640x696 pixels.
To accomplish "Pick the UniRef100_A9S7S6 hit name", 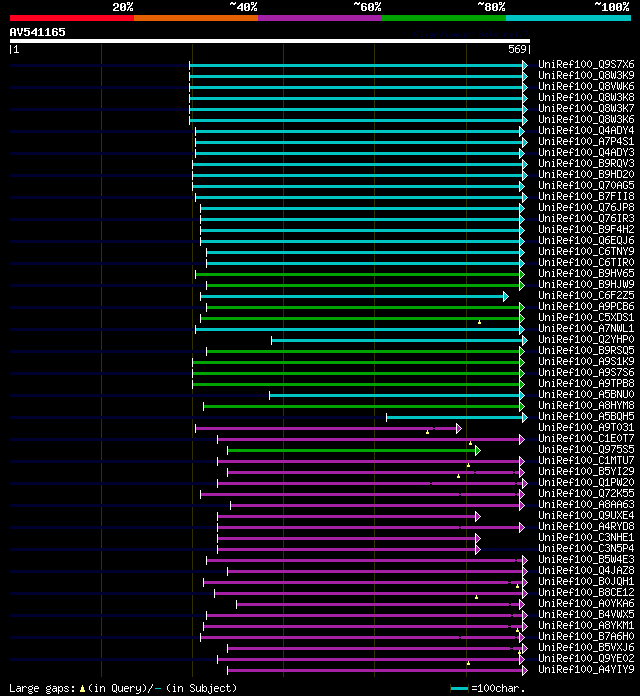I will tap(586, 372).
